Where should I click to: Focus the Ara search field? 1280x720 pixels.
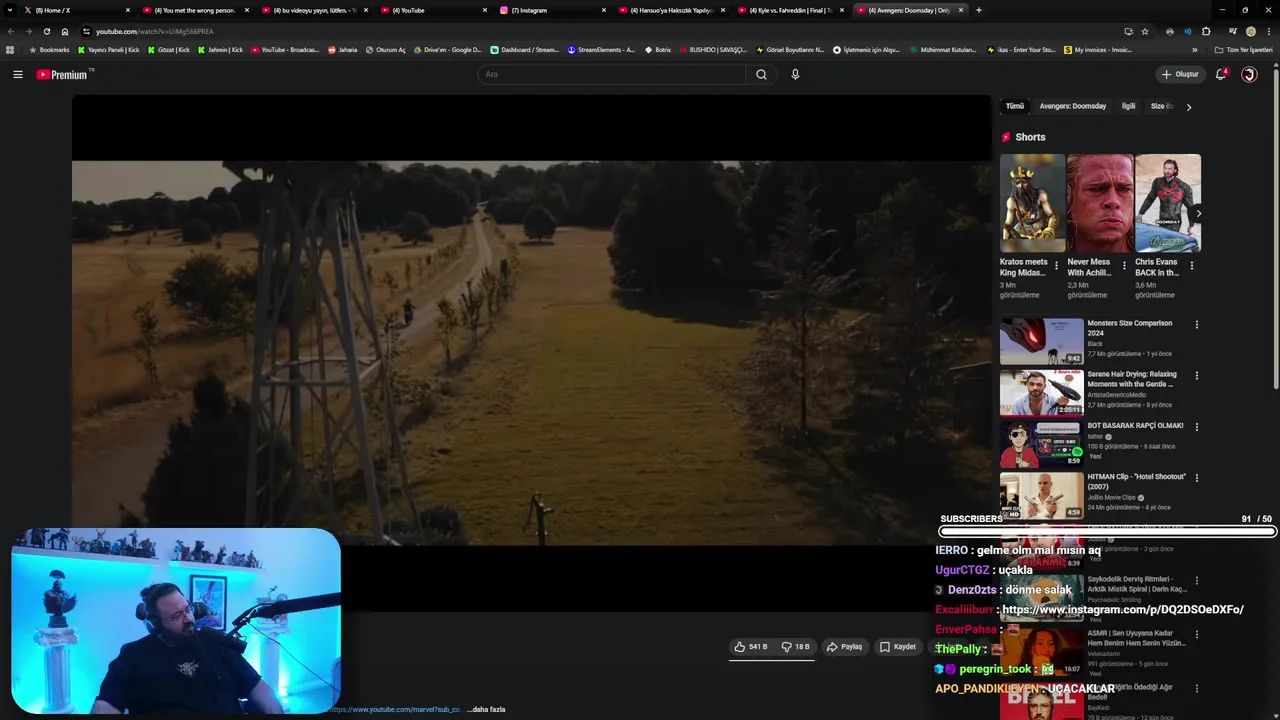tap(612, 74)
